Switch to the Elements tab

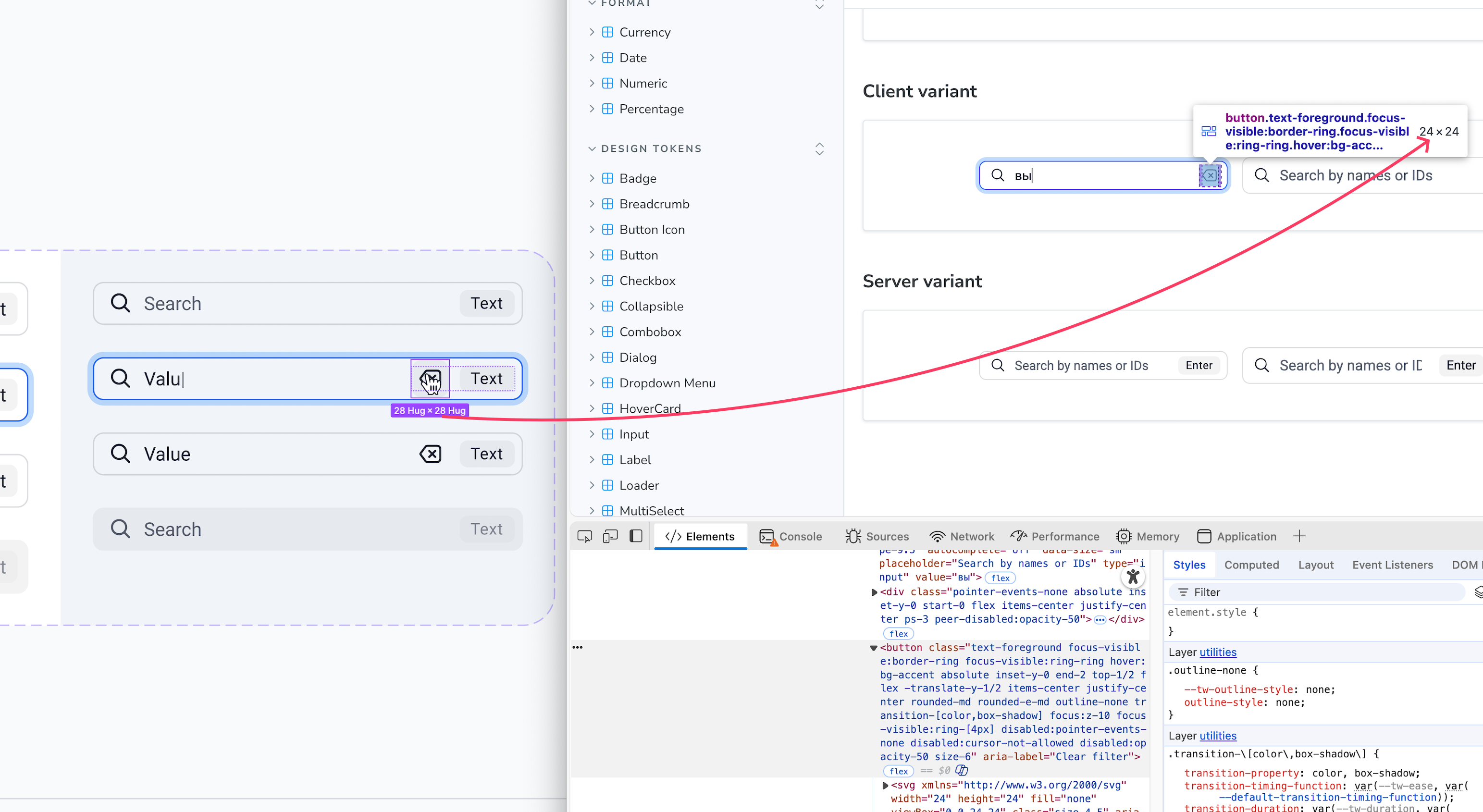700,536
